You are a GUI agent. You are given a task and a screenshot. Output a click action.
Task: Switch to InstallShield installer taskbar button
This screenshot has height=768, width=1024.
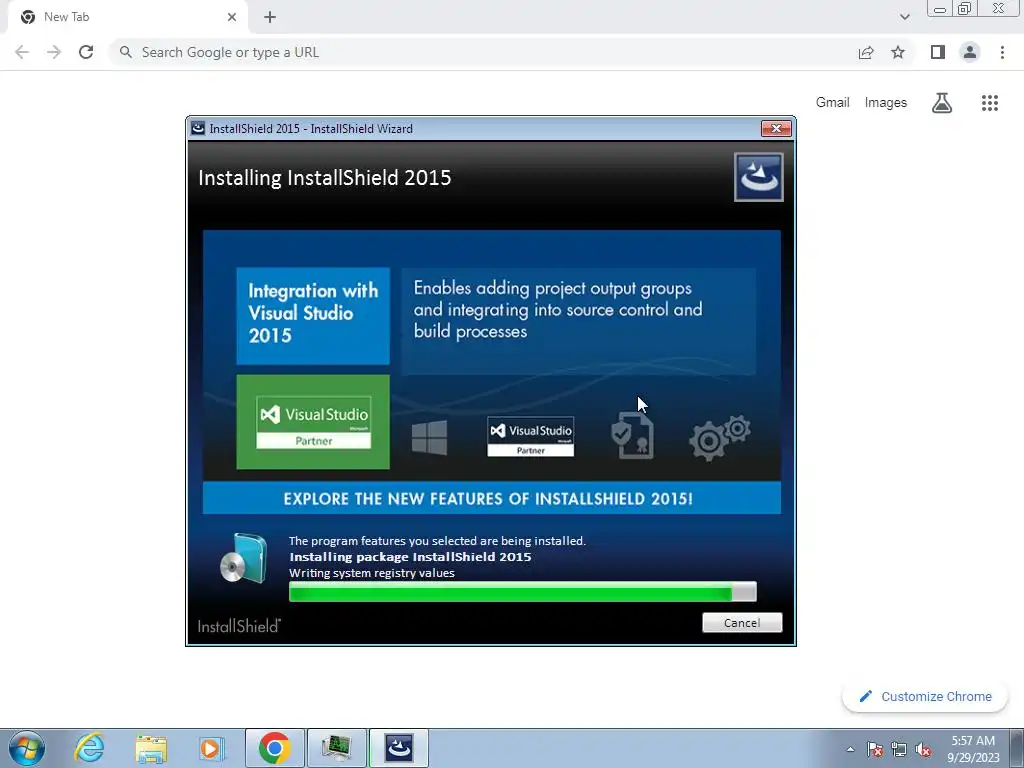398,748
